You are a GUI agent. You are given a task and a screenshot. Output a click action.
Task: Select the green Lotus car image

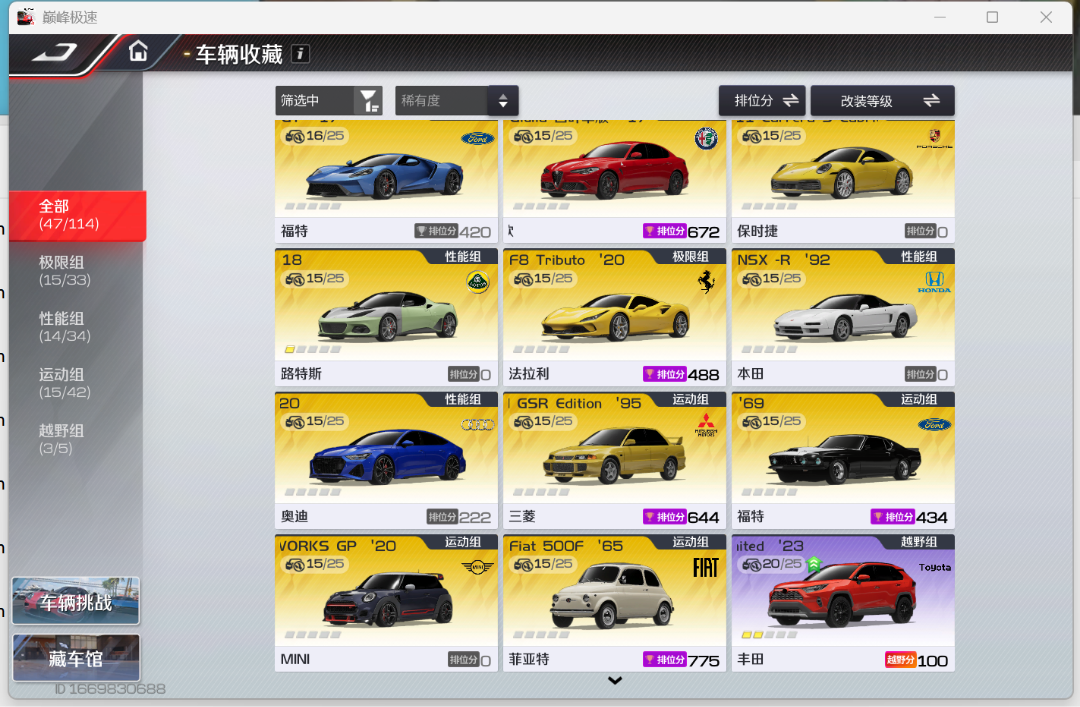(x=388, y=316)
